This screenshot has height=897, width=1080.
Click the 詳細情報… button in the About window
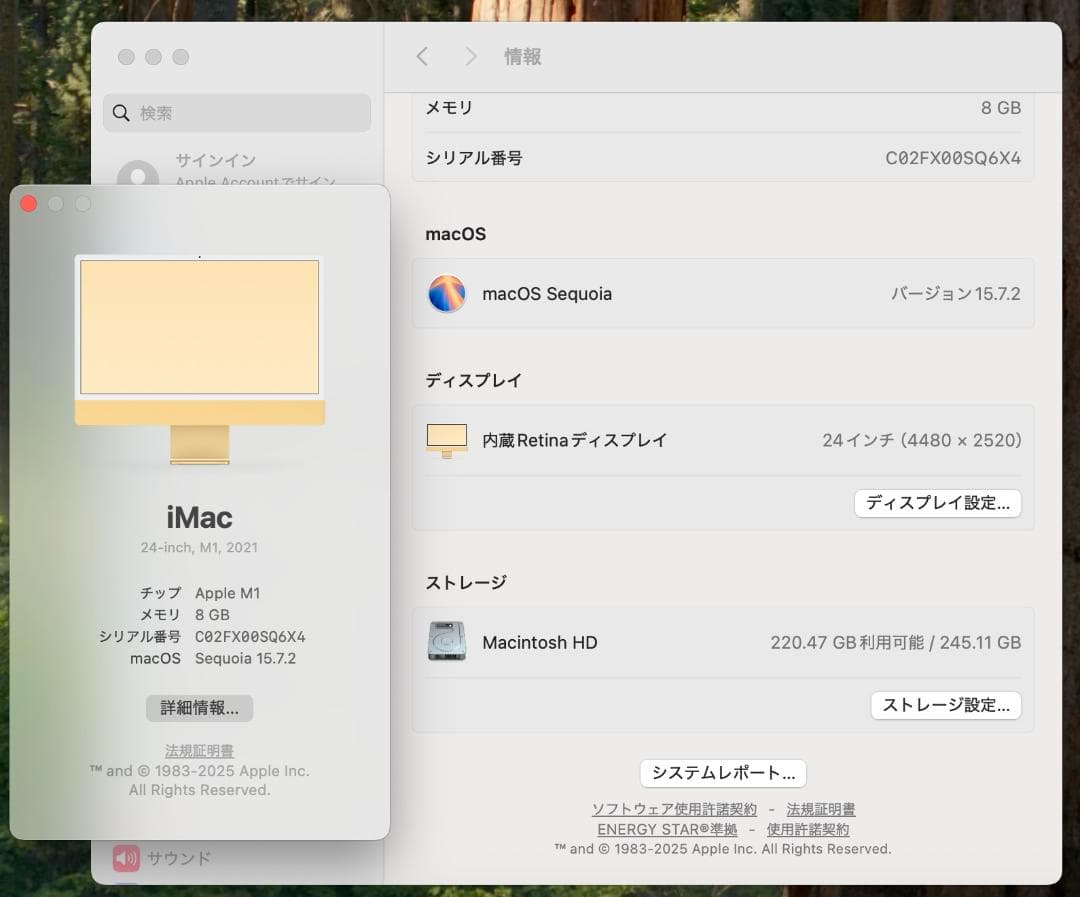point(200,708)
